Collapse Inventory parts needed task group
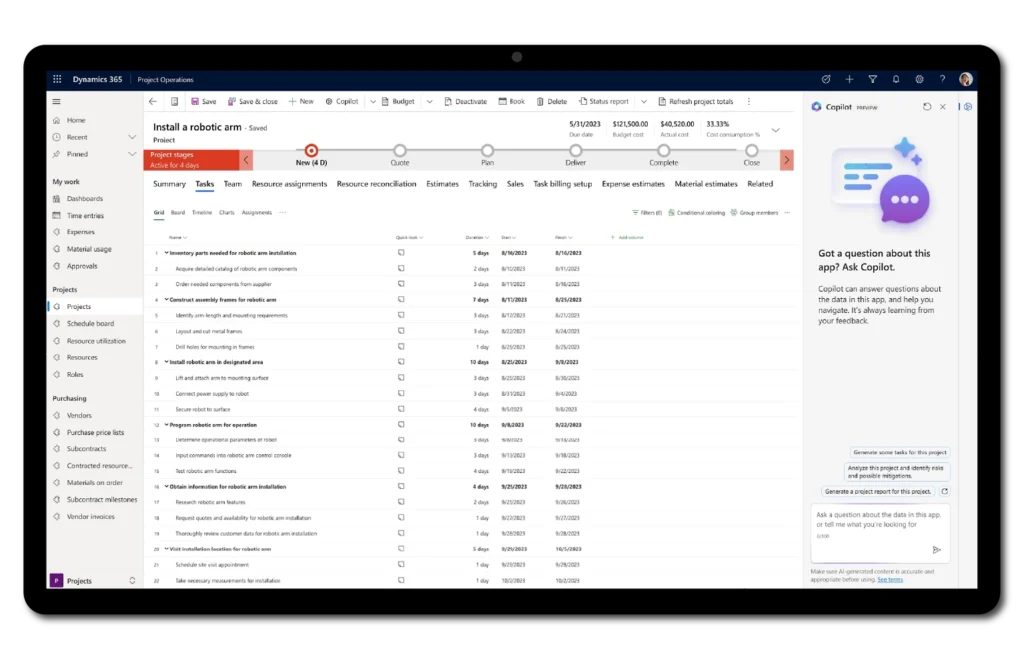 (167, 253)
